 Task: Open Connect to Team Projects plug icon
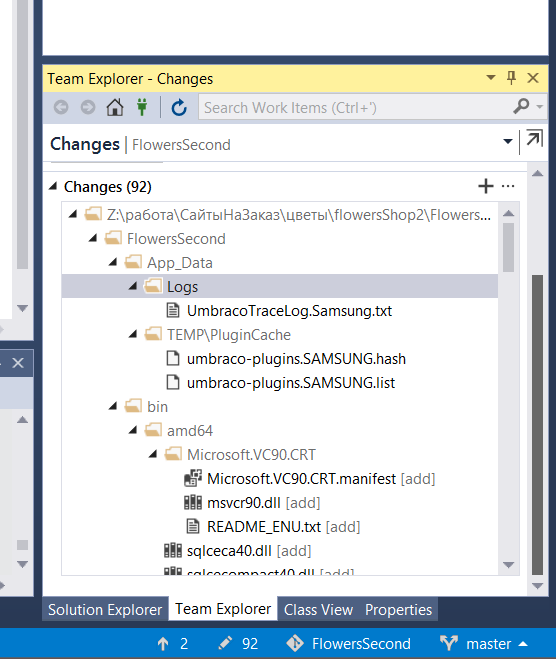142,107
